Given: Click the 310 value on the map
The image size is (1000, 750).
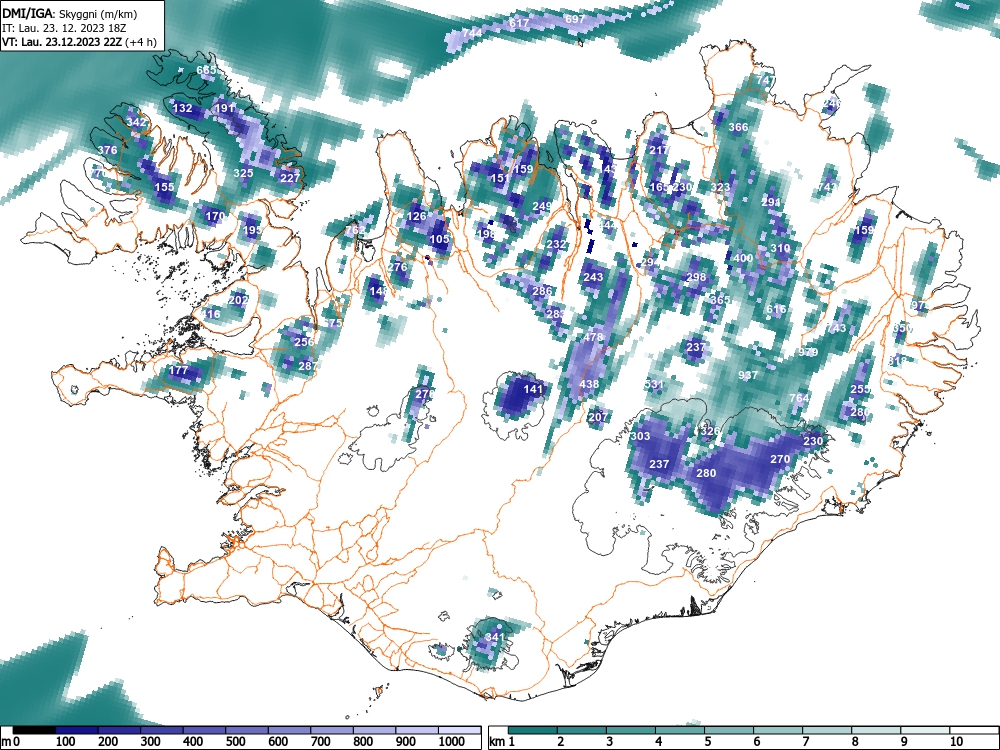Looking at the screenshot, I should pyautogui.click(x=780, y=248).
